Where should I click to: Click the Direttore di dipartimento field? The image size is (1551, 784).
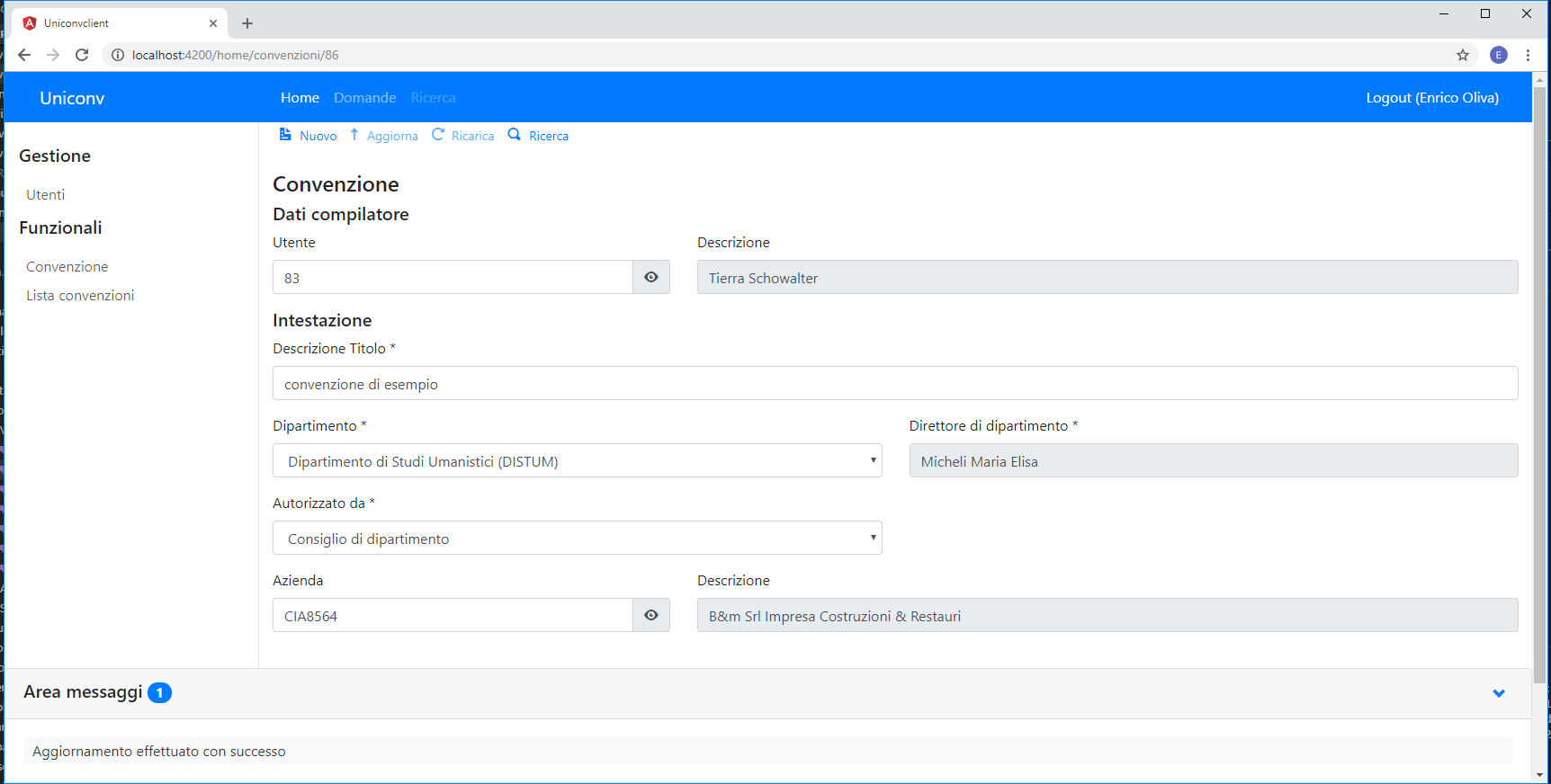click(1214, 460)
